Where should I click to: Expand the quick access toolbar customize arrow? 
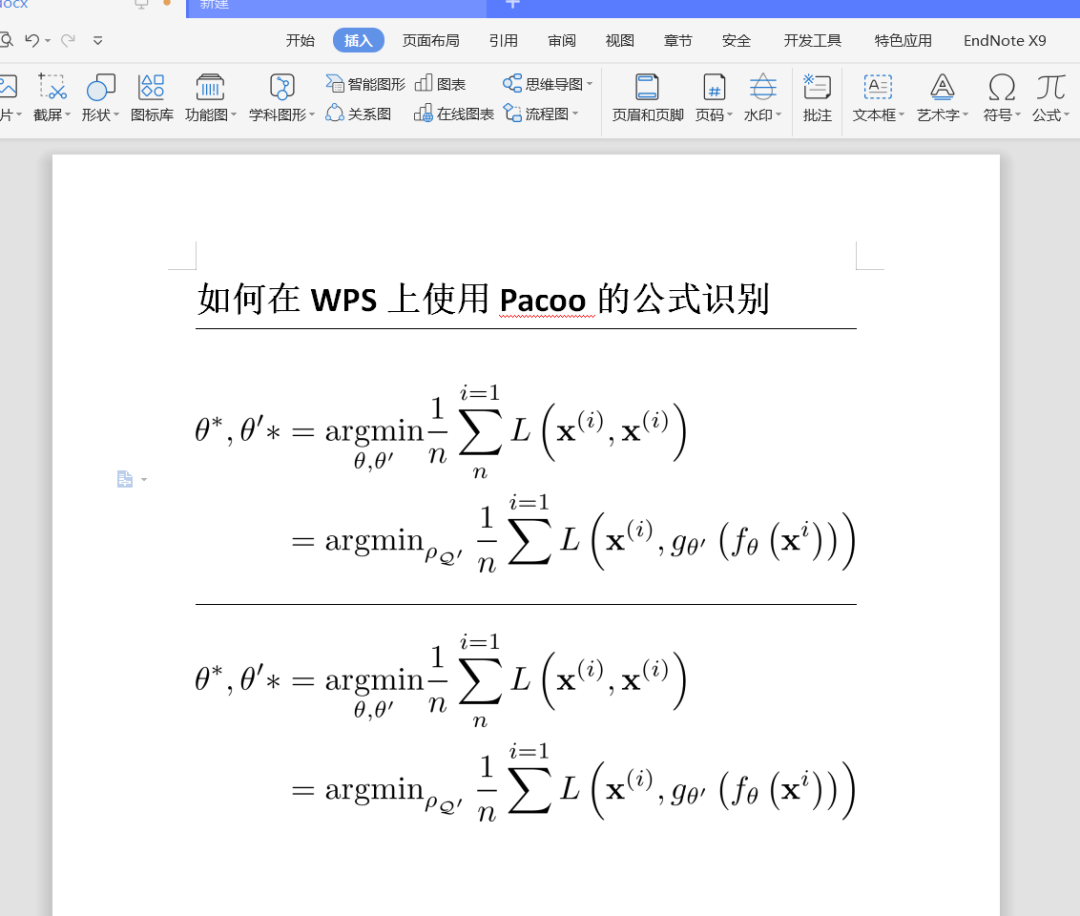pos(98,41)
